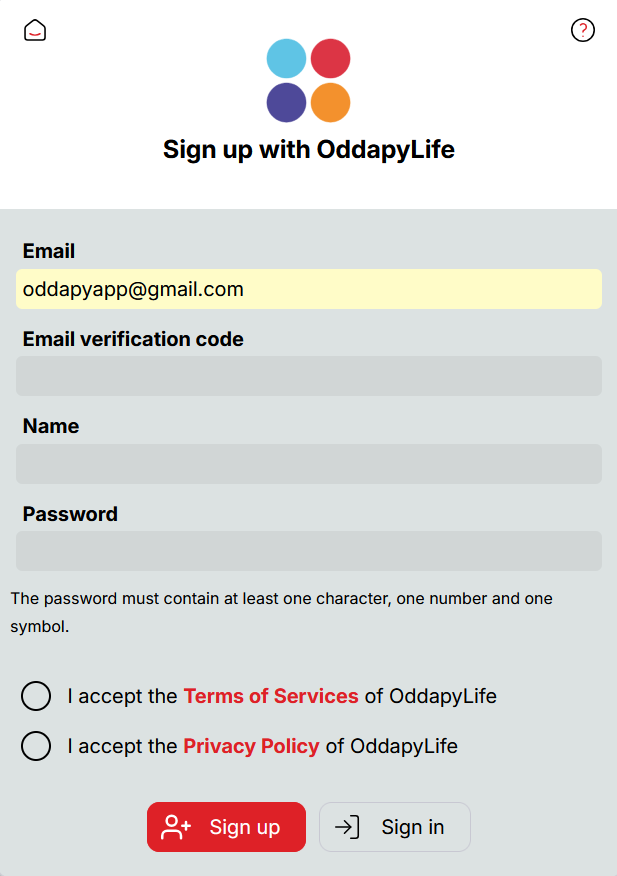This screenshot has height=876, width=617.
Task: Click the purple circle of the logo
Action: tap(287, 103)
